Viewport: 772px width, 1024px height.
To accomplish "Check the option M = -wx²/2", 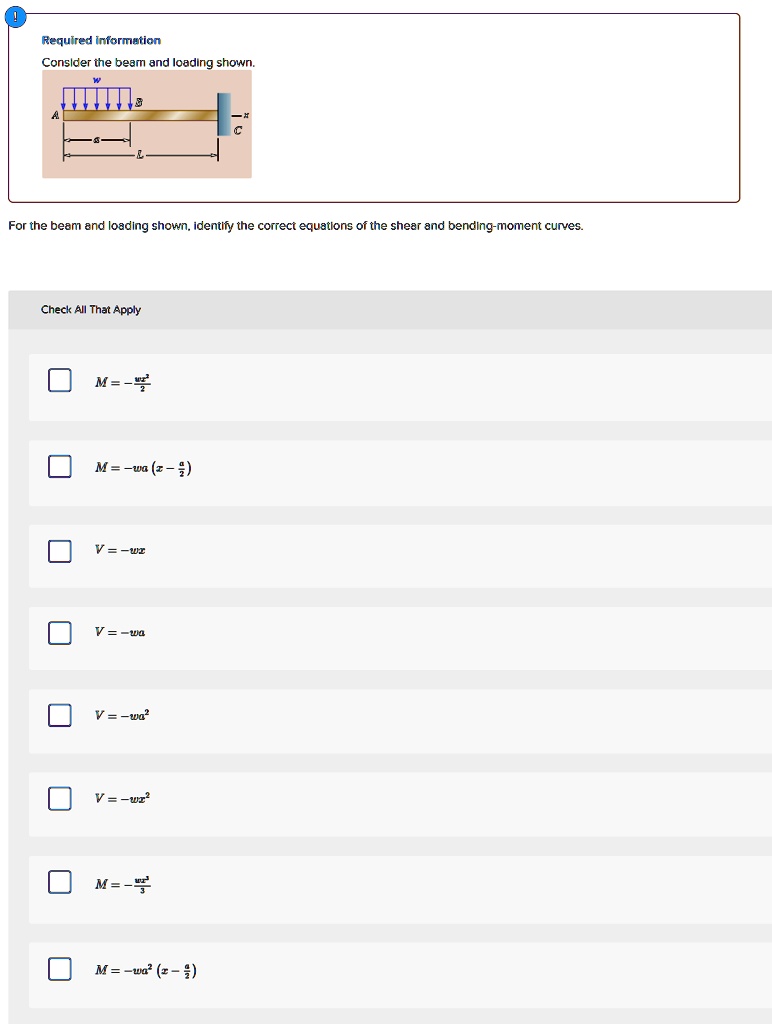I will click(x=59, y=380).
